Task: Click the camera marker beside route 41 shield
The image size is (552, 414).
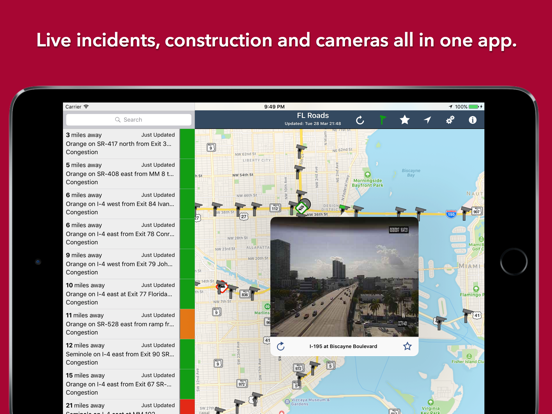Action: pos(468,315)
